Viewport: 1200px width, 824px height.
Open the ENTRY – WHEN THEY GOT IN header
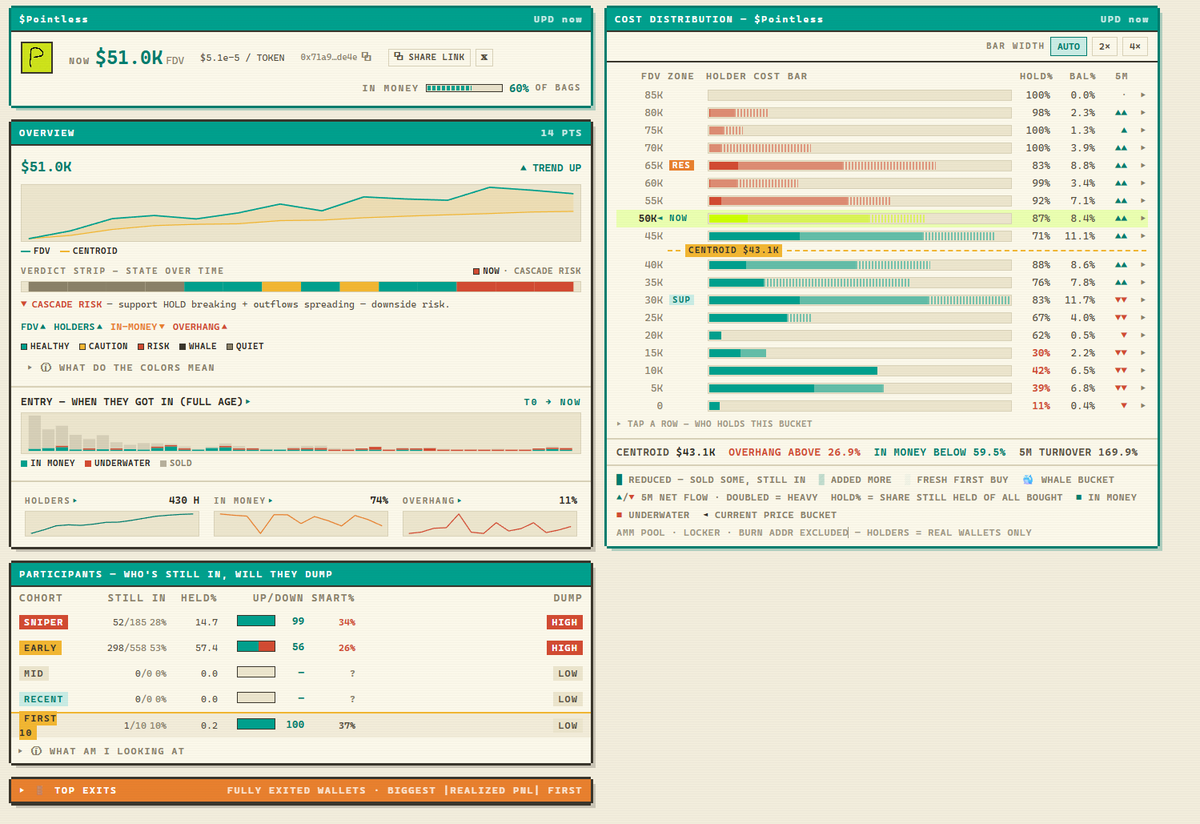point(136,402)
